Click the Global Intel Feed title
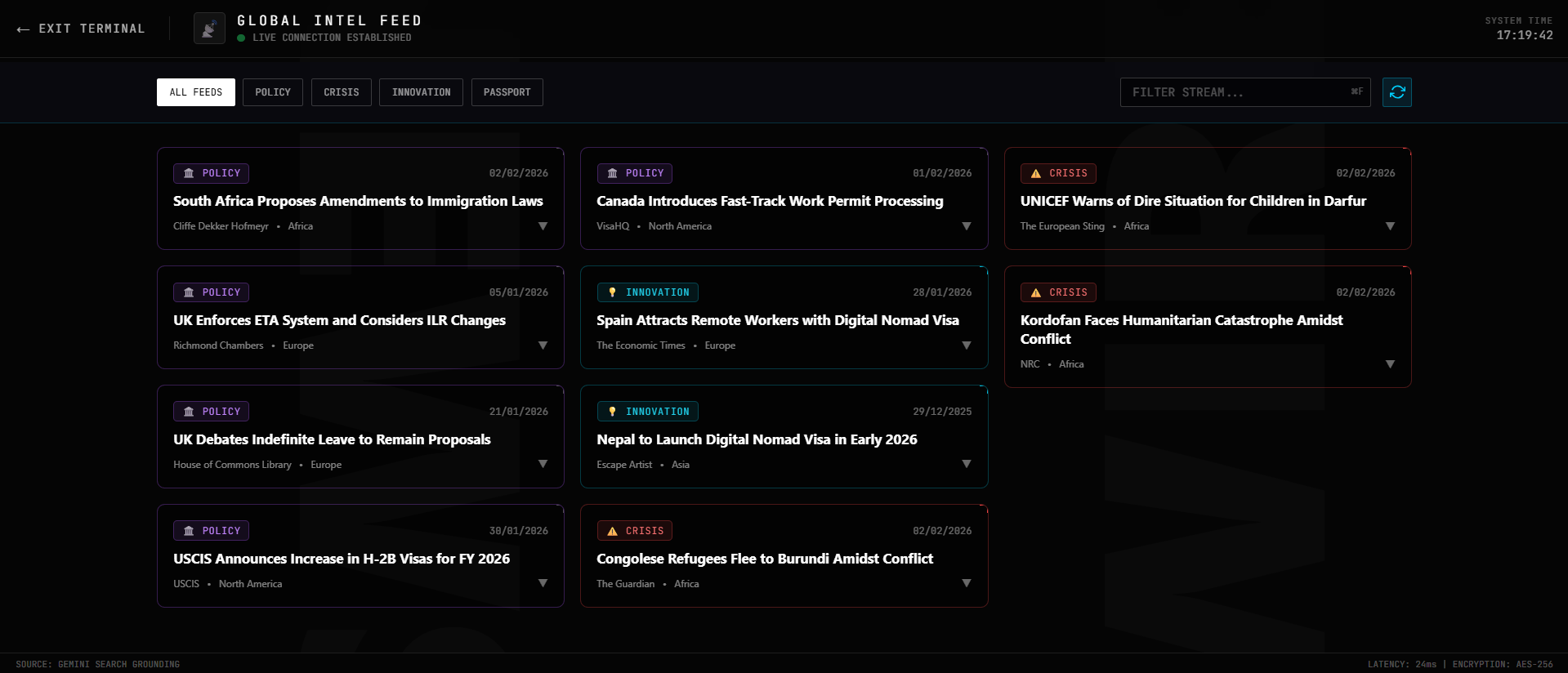 [x=329, y=20]
